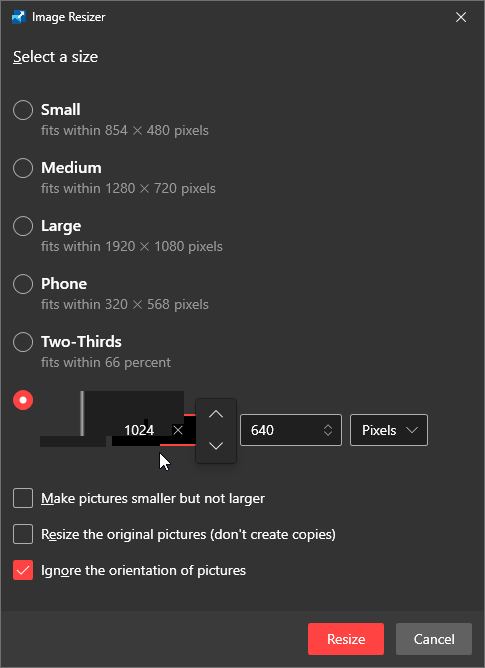Click the 640 height input field
Image resolution: width=485 pixels, height=668 pixels.
coord(291,430)
